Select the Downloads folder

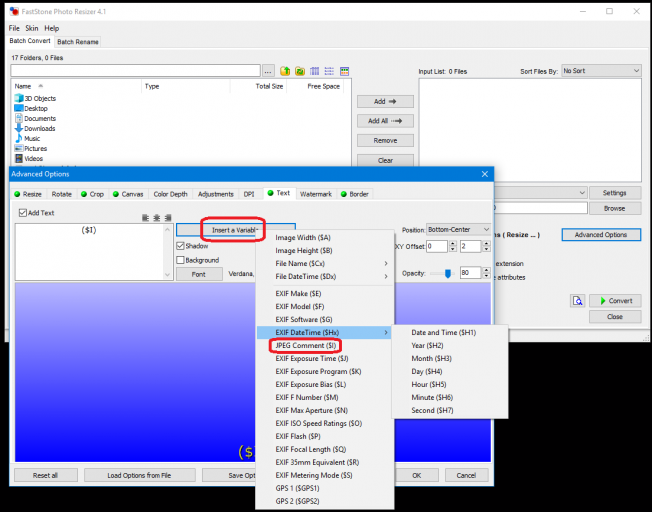35,129
